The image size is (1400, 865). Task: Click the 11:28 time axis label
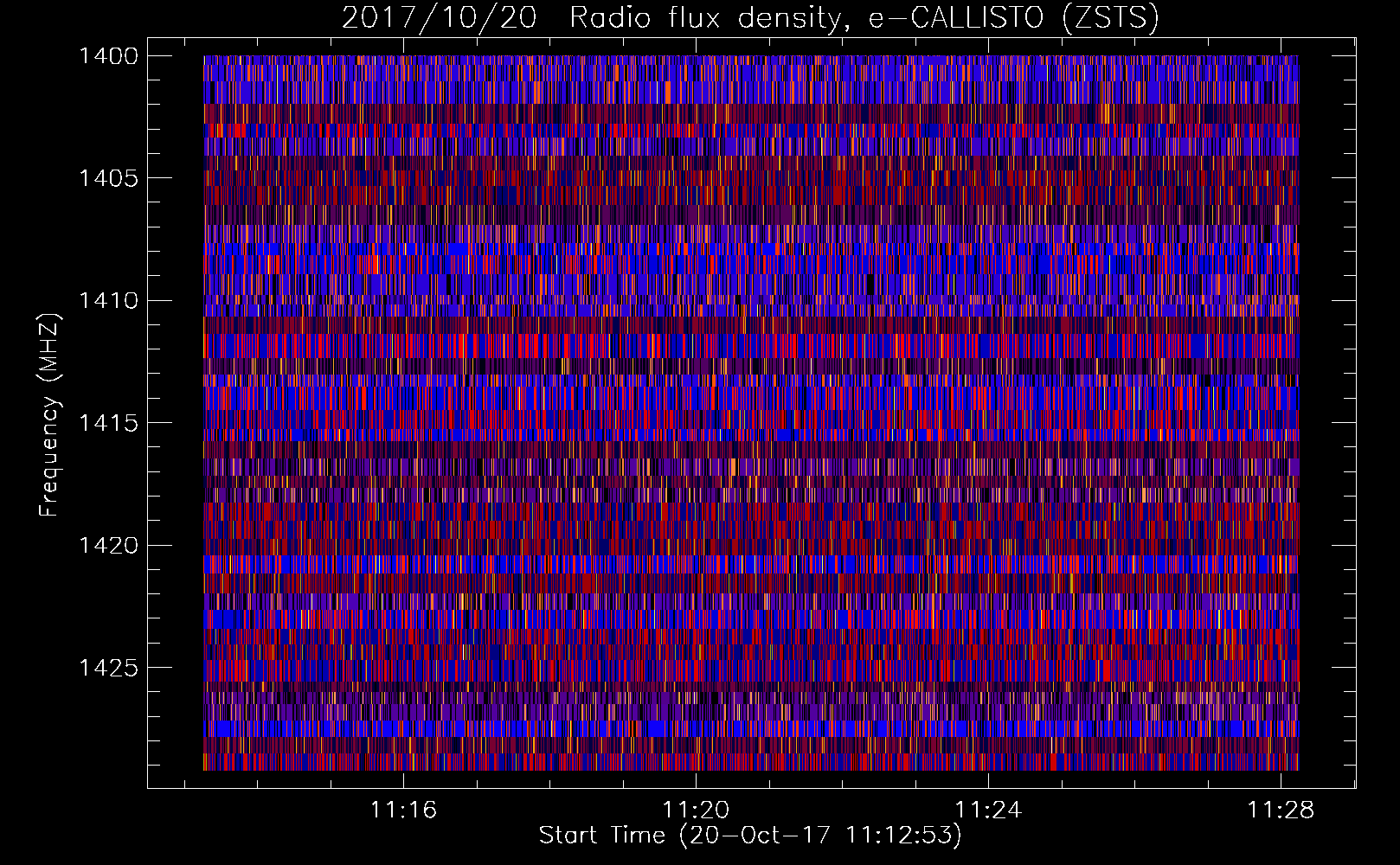(1280, 811)
